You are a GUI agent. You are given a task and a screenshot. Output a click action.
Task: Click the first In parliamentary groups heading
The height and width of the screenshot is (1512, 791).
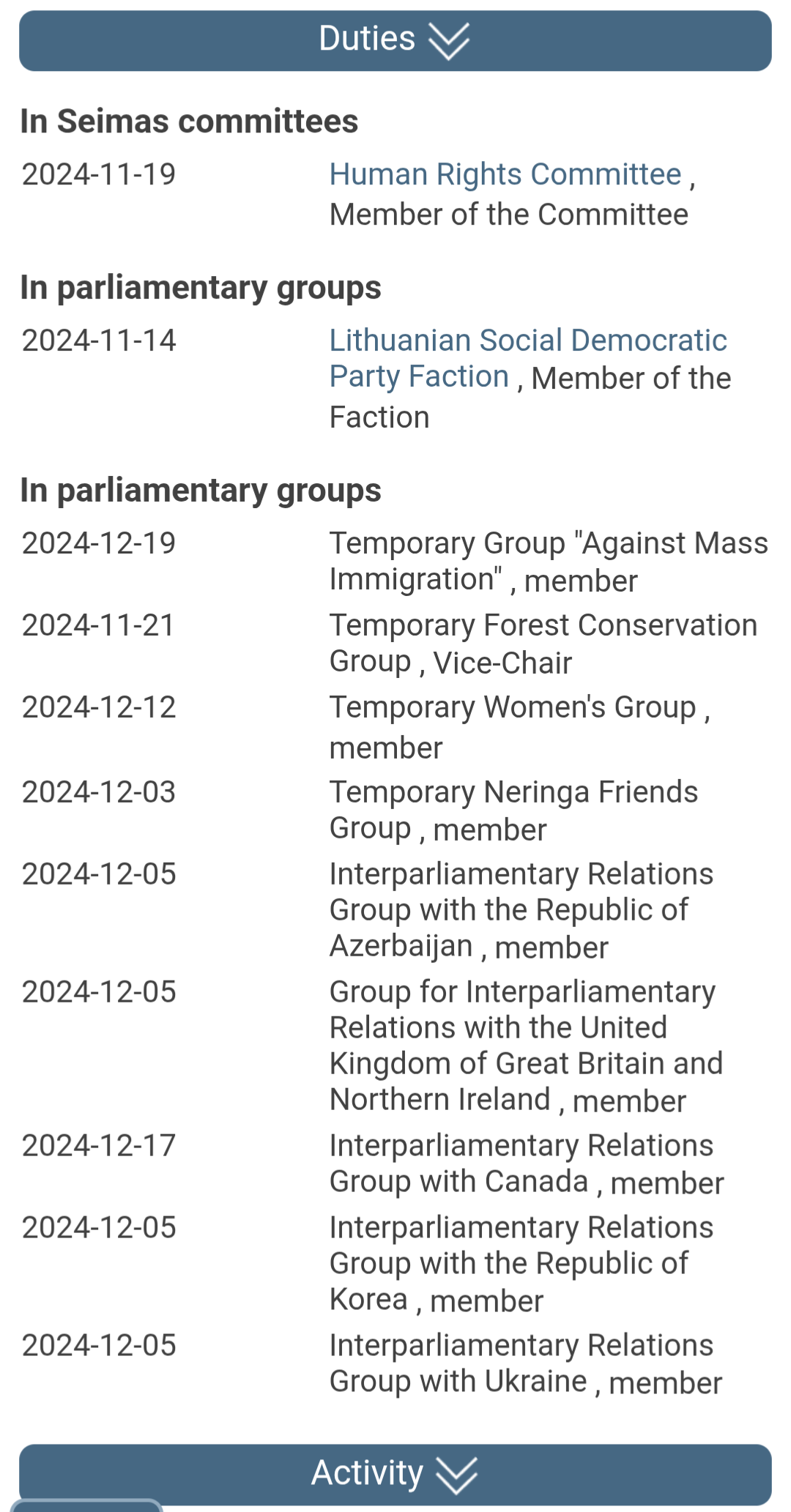pos(201,288)
